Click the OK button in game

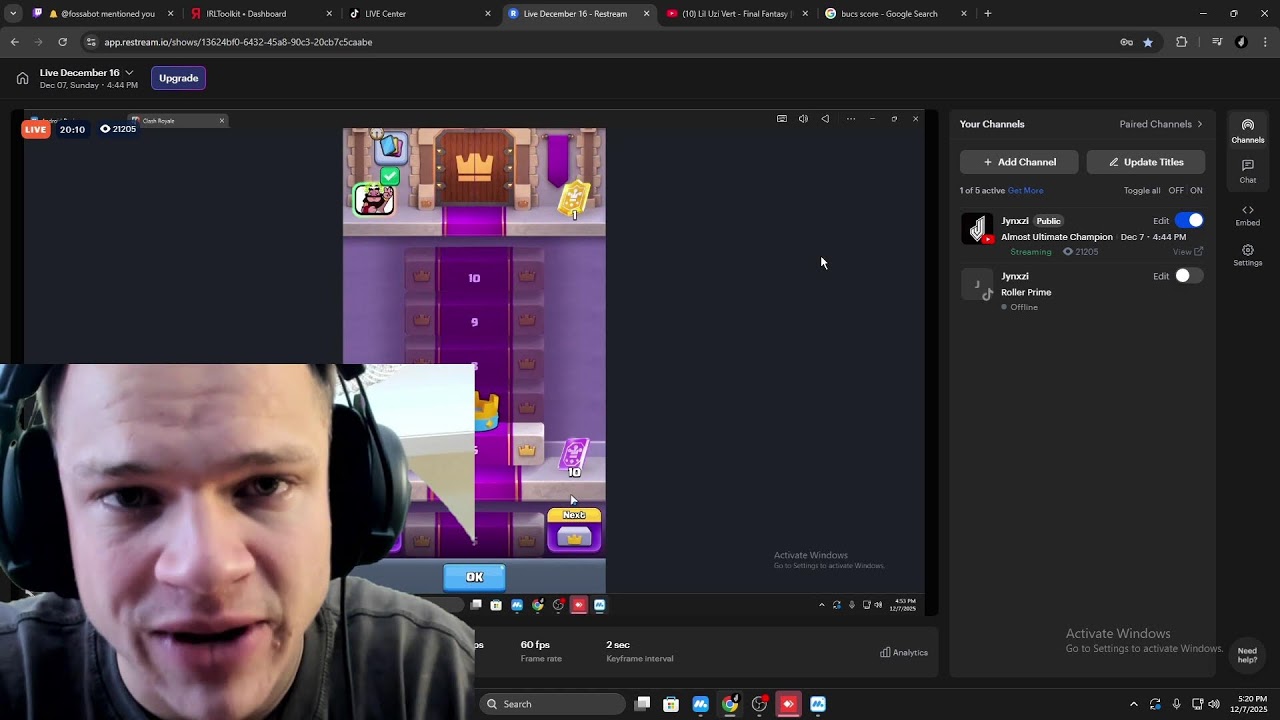click(474, 577)
